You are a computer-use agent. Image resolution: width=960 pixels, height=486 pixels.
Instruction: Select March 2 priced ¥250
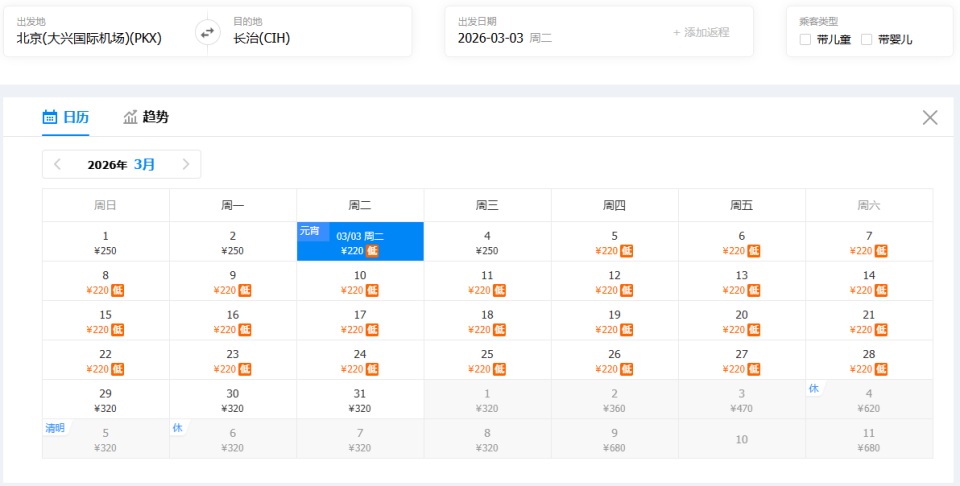pyautogui.click(x=233, y=242)
